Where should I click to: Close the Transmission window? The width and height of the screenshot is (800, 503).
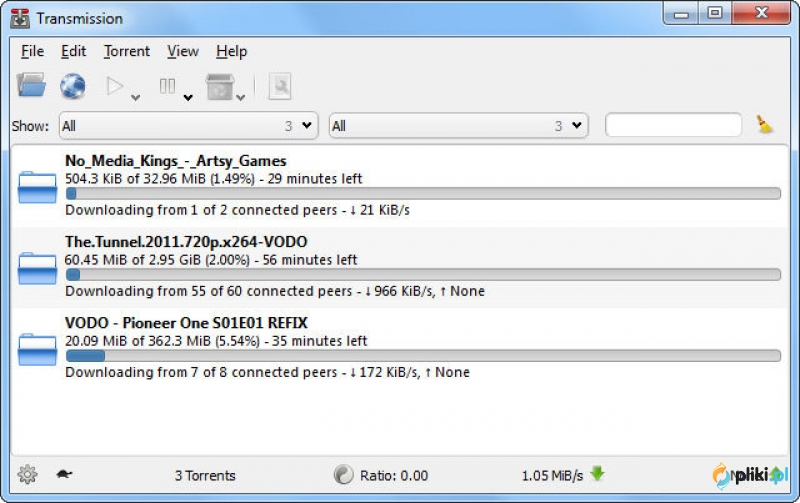761,13
